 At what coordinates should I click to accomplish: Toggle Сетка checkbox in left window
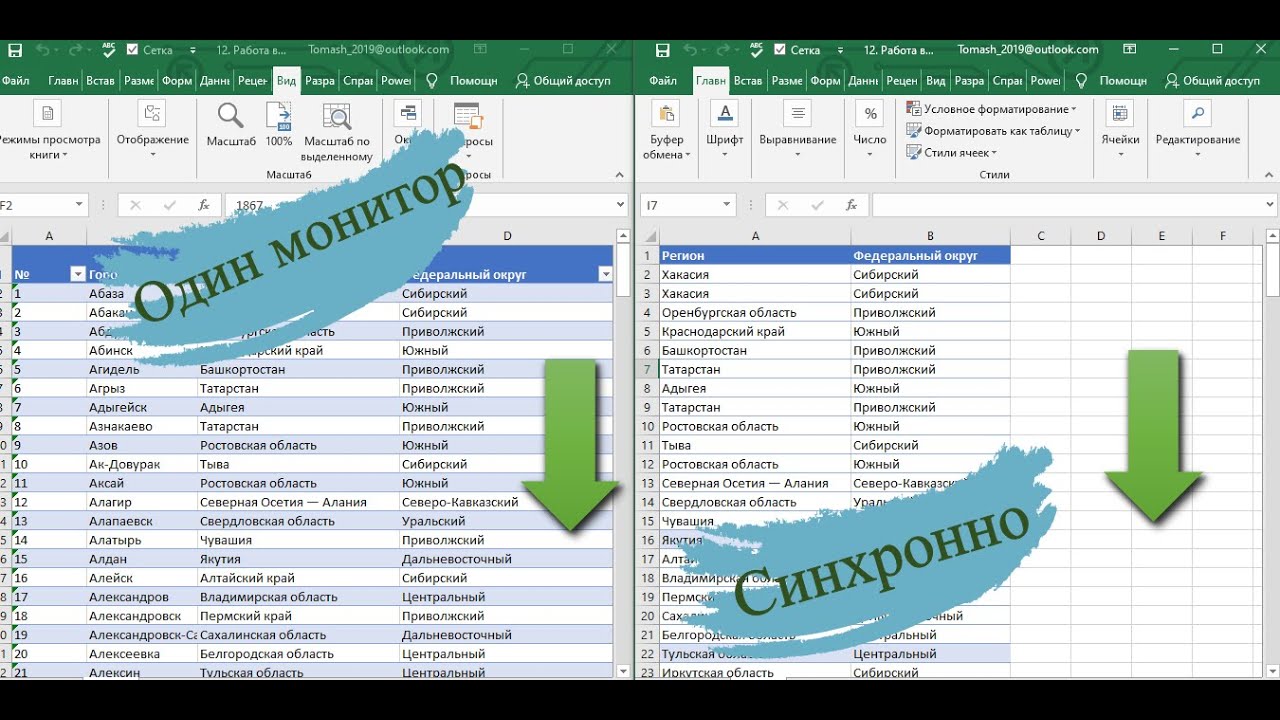click(x=132, y=50)
